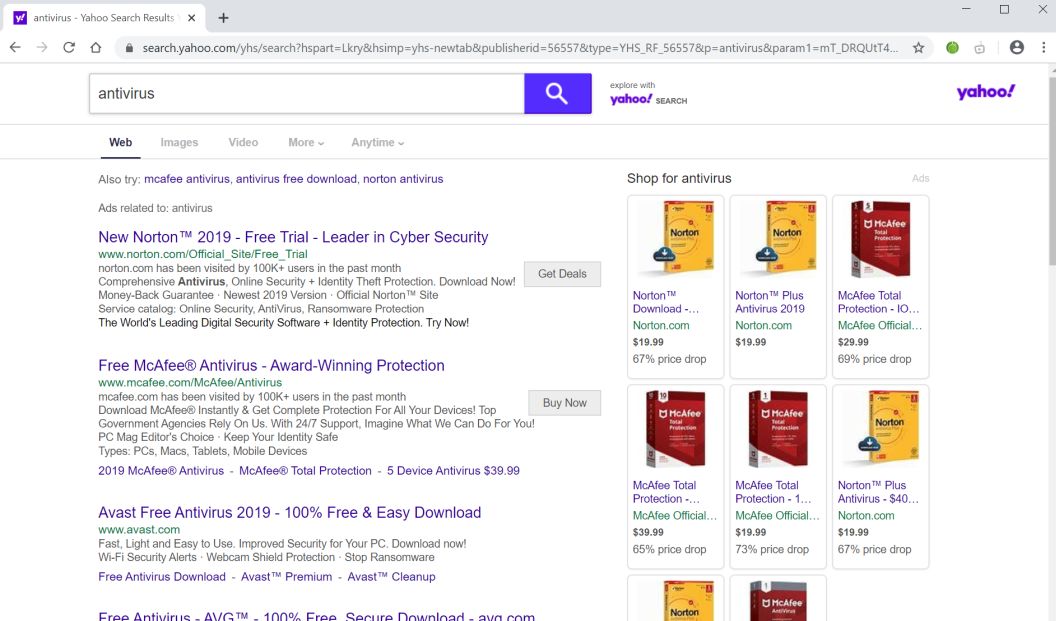Image resolution: width=1056 pixels, height=621 pixels.
Task: Go back using the back arrow
Action: pos(15,47)
